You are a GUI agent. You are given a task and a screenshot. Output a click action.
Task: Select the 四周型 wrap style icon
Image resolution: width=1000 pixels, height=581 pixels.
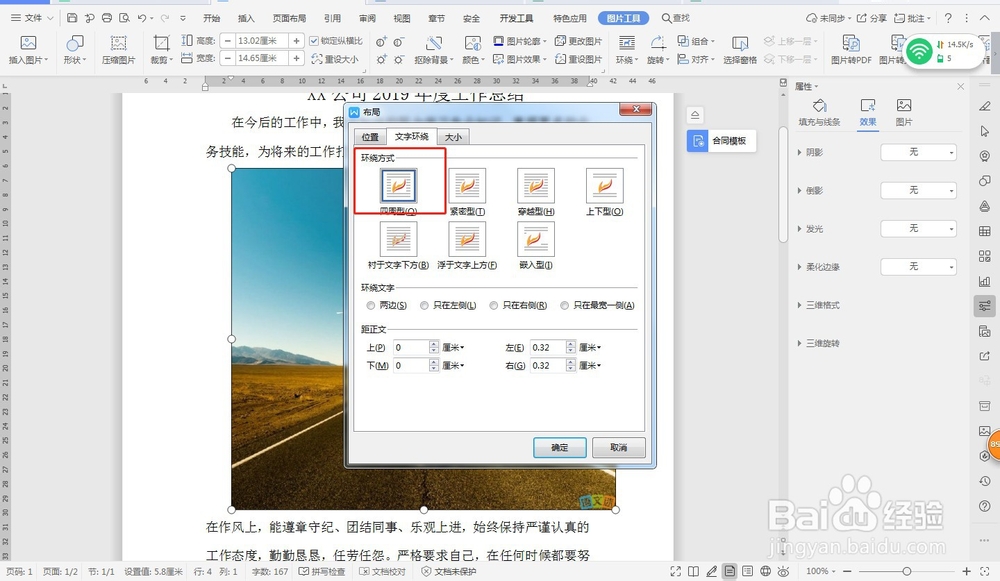(399, 186)
